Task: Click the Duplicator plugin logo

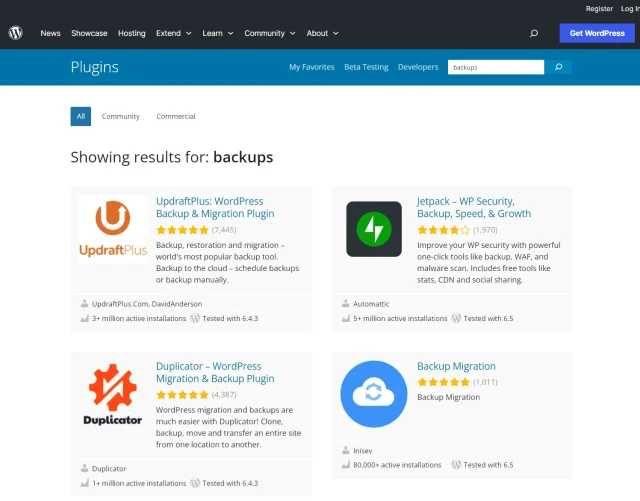Action: click(x=113, y=394)
